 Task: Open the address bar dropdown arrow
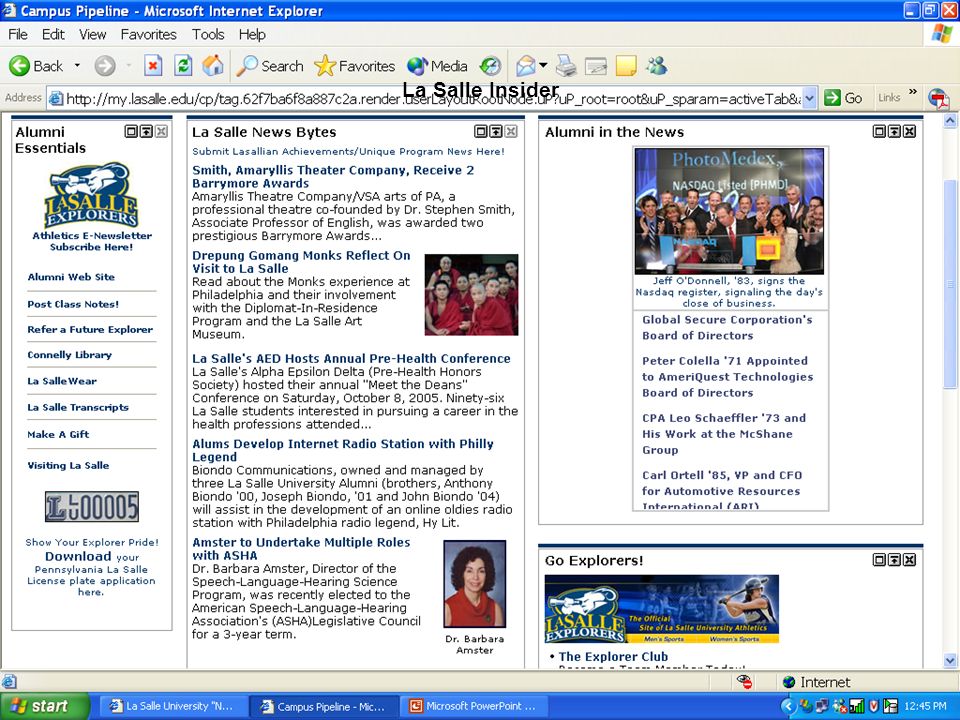click(809, 98)
